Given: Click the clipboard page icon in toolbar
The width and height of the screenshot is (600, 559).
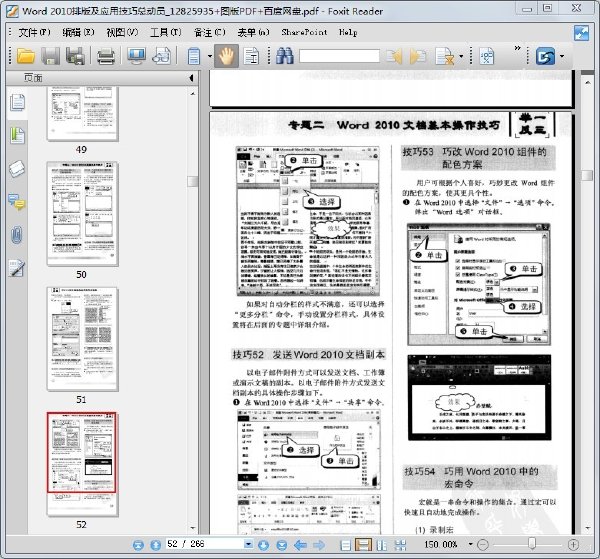Looking at the screenshot, I should 194,56.
